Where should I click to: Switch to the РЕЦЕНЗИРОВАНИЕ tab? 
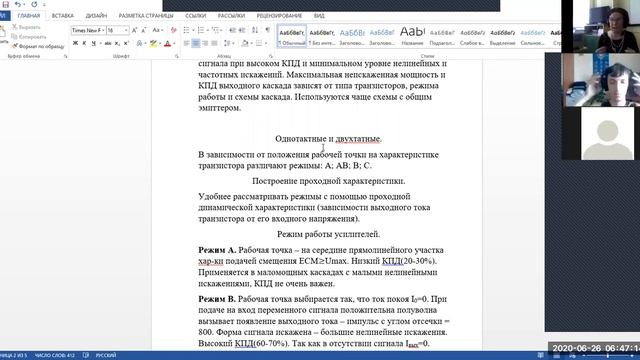coord(279,16)
